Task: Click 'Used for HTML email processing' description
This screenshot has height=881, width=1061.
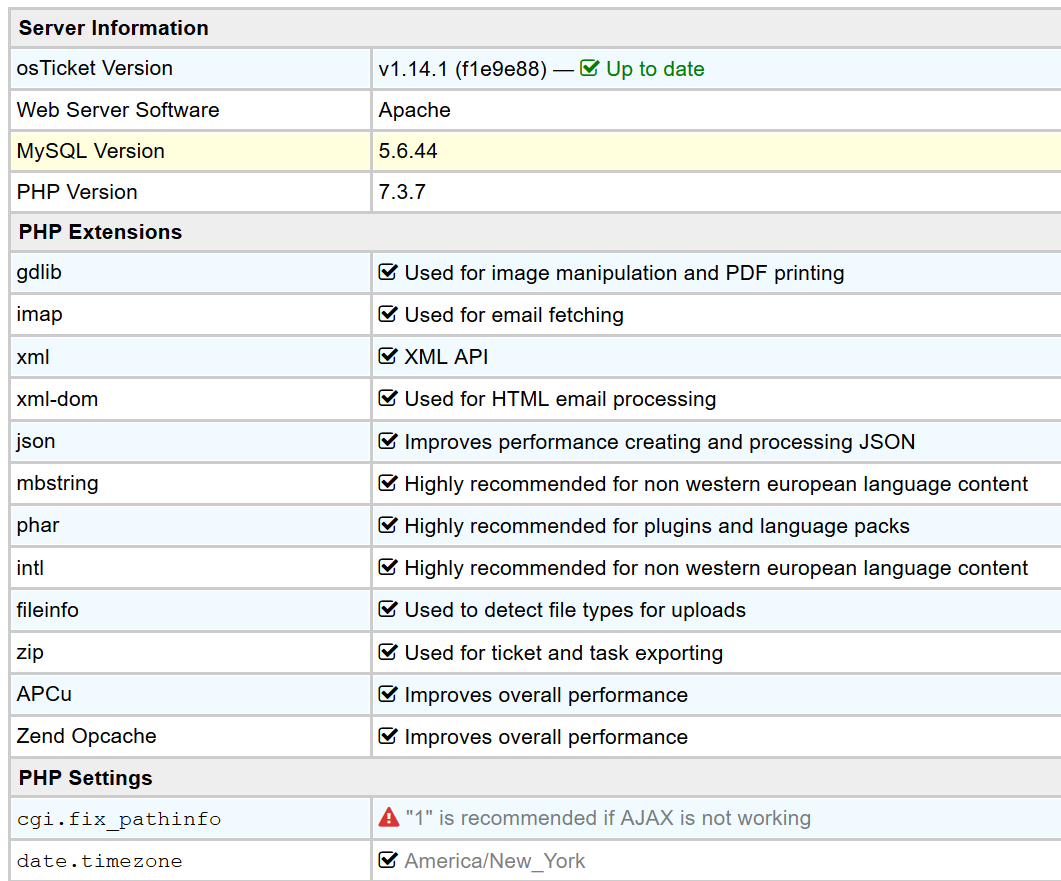Action: pos(560,399)
